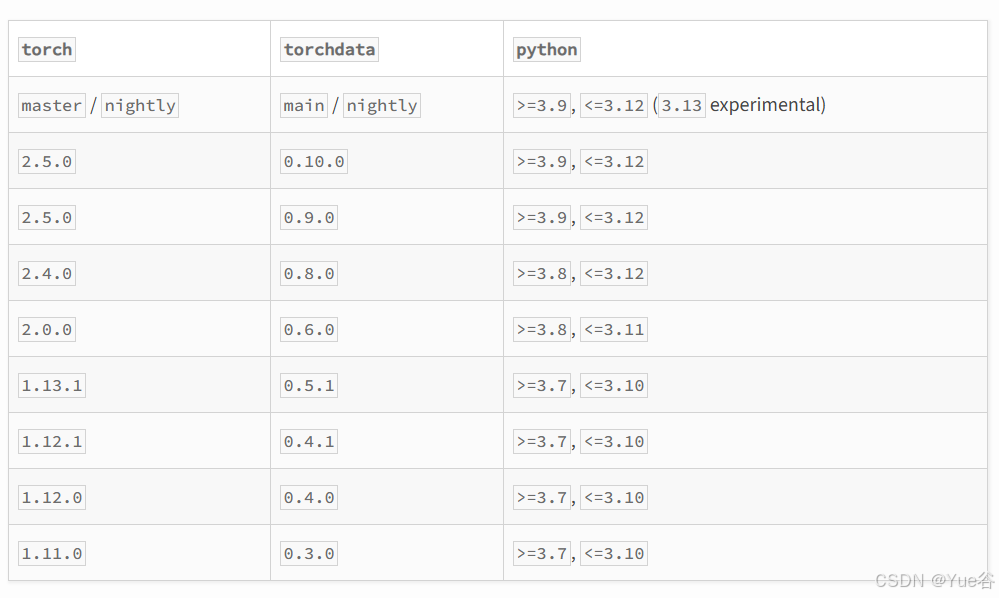Viewport: 999px width, 598px height.
Task: Click the CSDN @Yue watermark text
Action: pos(934,581)
